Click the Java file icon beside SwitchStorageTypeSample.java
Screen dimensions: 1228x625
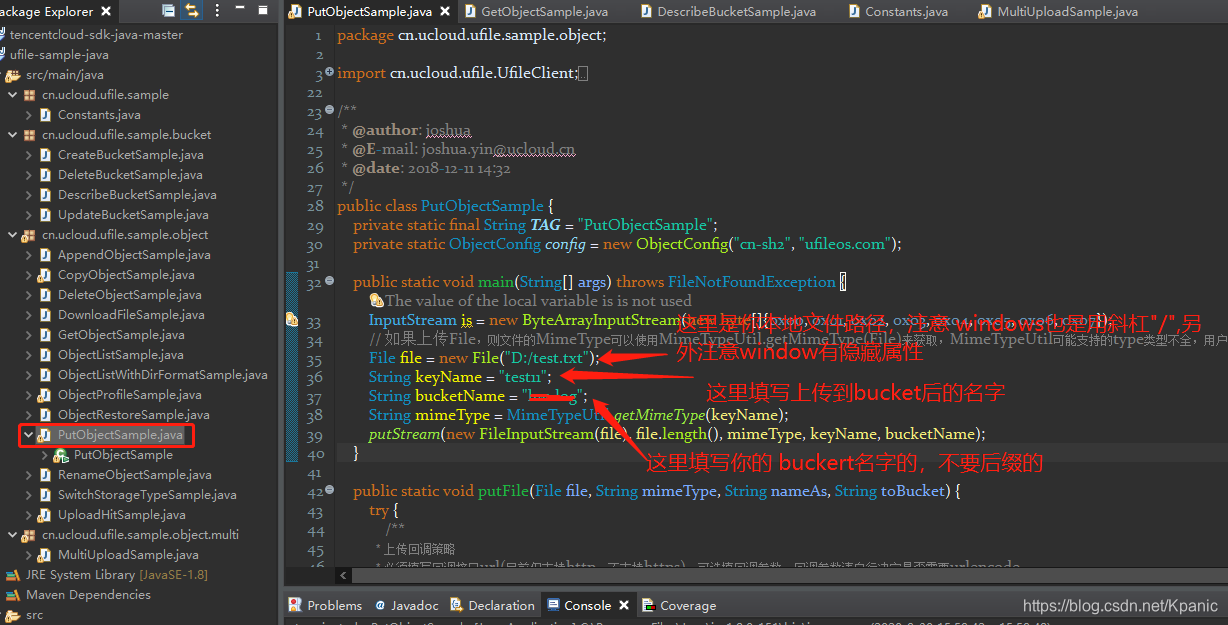pos(45,495)
